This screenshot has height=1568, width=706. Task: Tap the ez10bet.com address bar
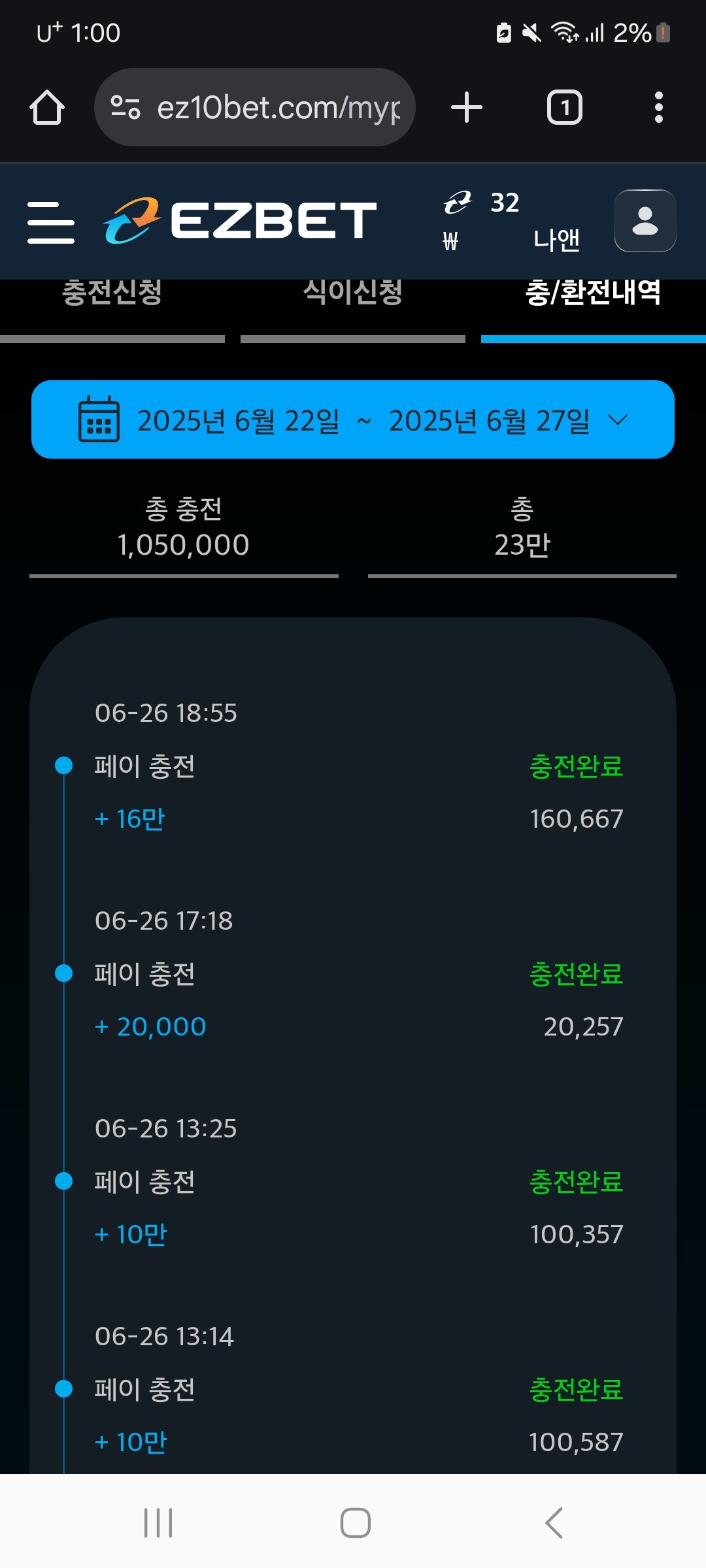pyautogui.click(x=278, y=108)
